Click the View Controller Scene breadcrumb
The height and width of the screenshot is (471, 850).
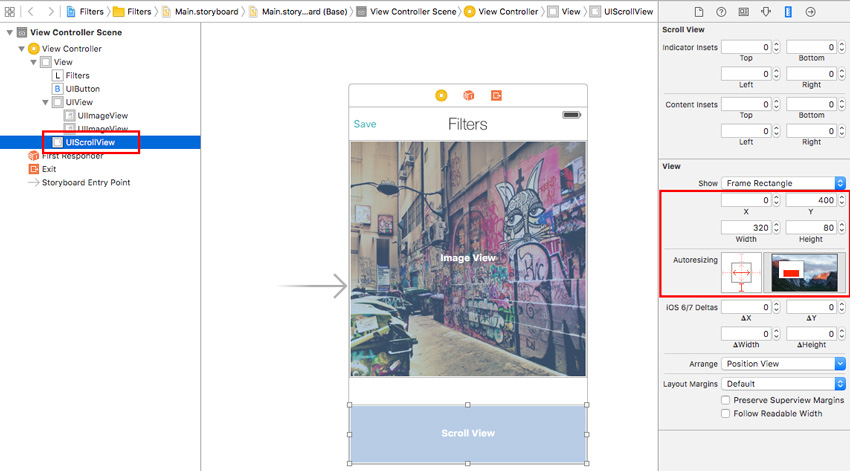[407, 11]
